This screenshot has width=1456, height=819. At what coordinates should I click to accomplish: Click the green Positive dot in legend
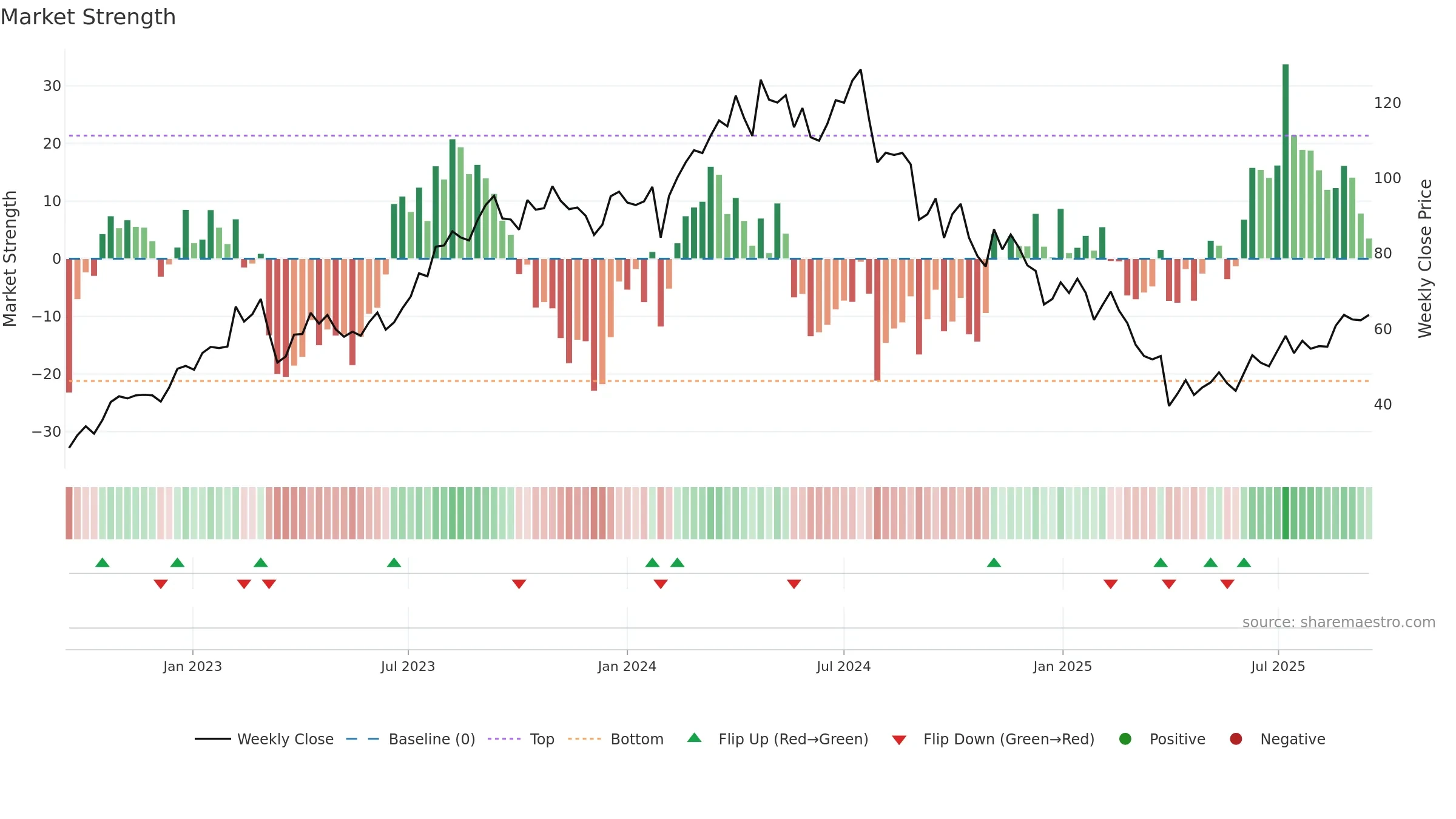tap(1125, 739)
